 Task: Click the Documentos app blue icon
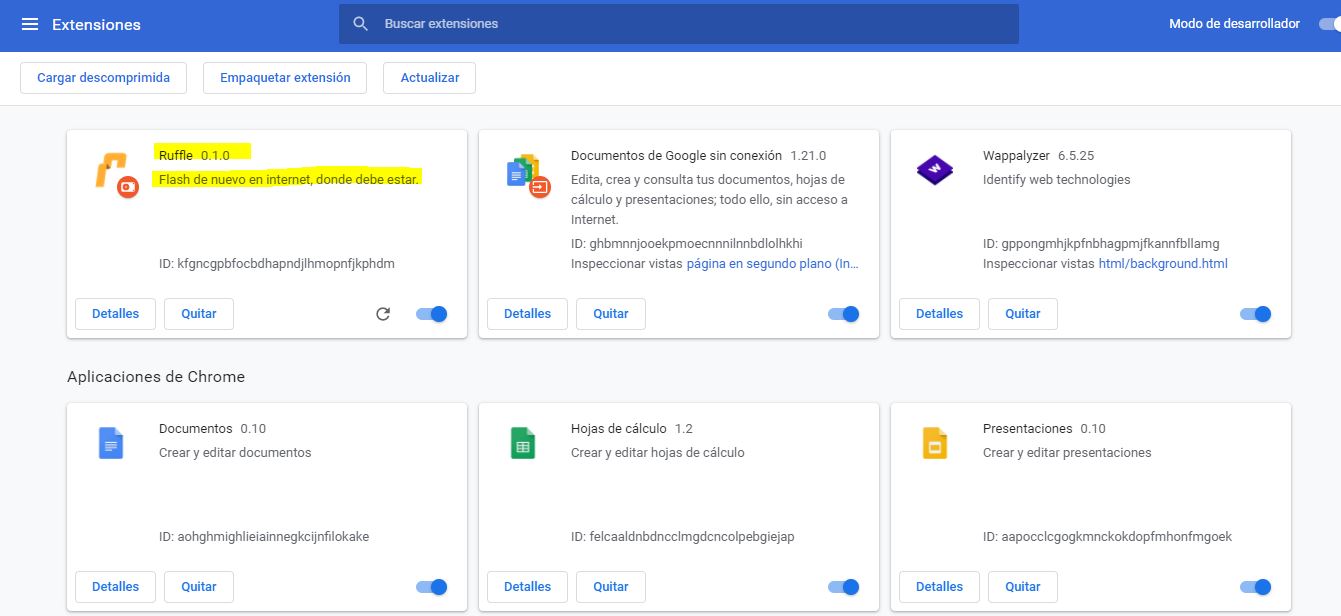(111, 443)
